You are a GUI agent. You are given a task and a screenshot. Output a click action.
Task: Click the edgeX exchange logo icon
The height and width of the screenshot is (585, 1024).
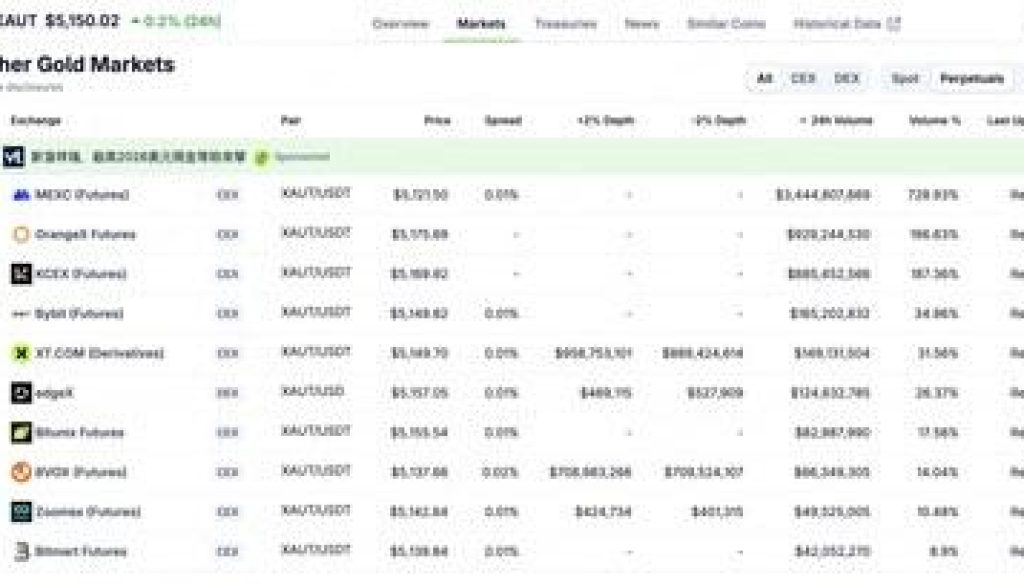coord(21,393)
